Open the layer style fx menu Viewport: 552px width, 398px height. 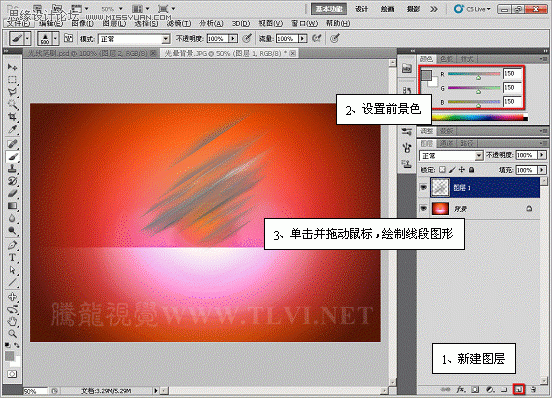(461, 389)
